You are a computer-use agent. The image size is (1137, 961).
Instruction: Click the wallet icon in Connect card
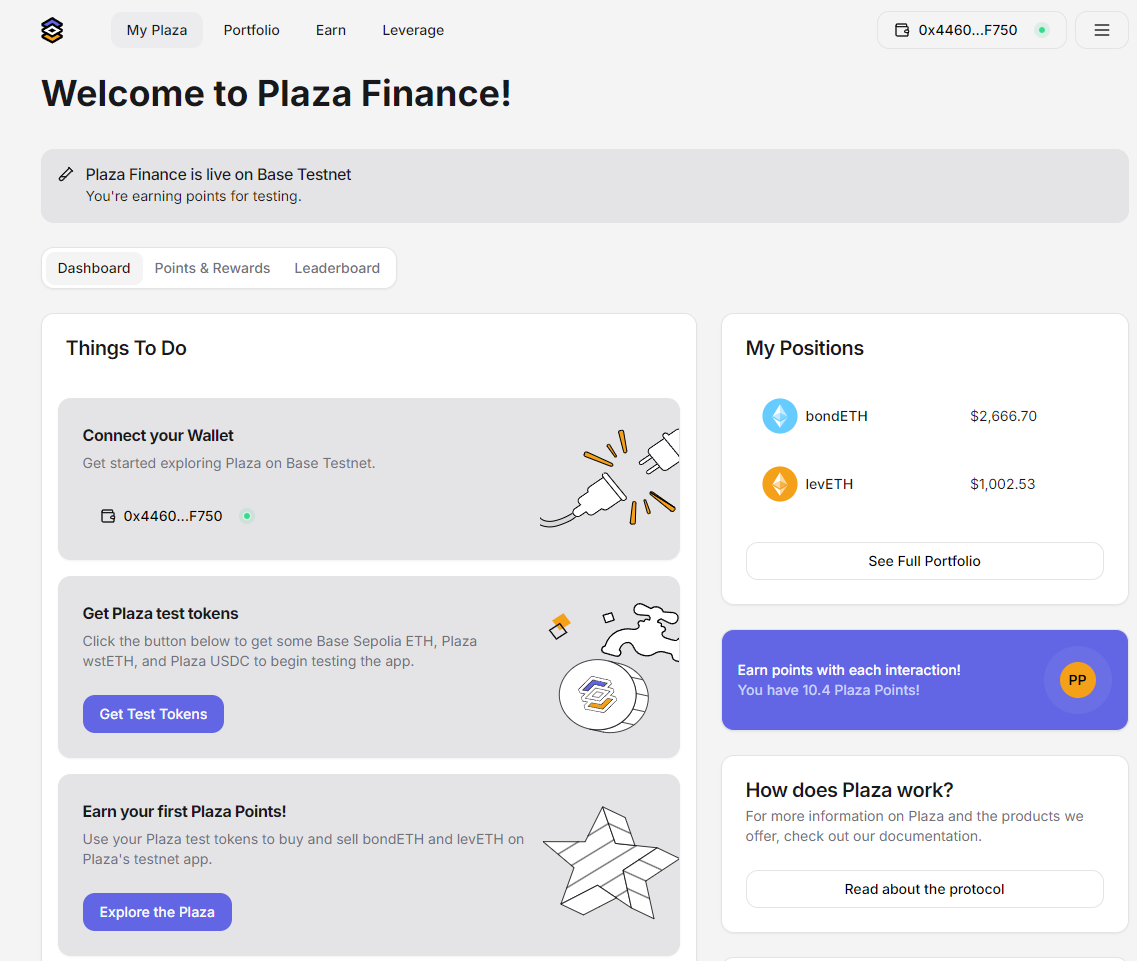click(x=108, y=516)
